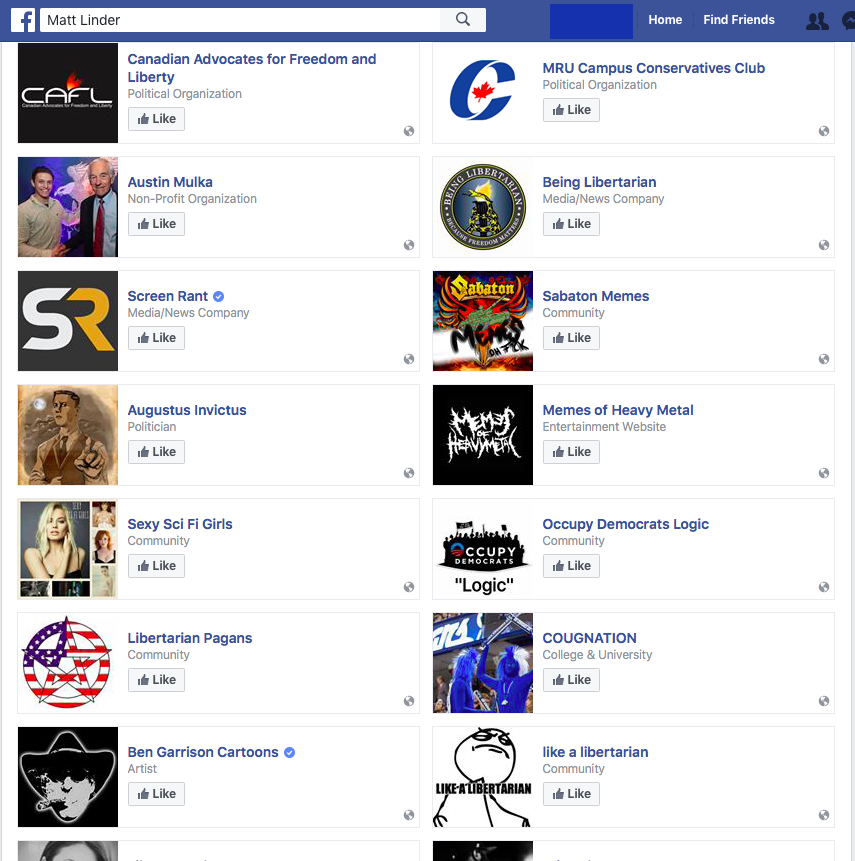Like the COUGNATION page
The image size is (855, 861).
(571, 680)
